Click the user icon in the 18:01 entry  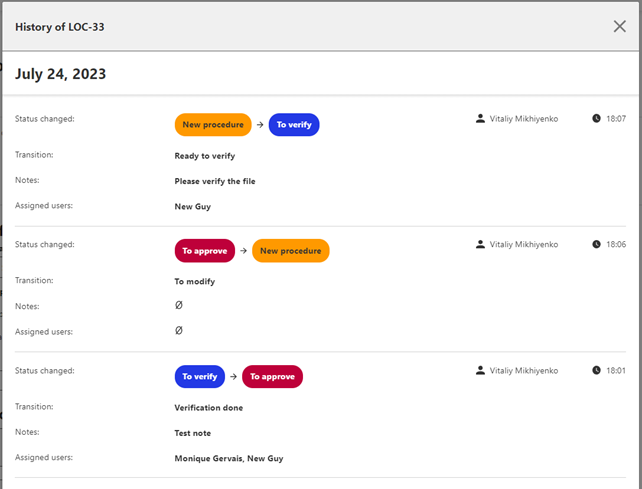(x=480, y=370)
